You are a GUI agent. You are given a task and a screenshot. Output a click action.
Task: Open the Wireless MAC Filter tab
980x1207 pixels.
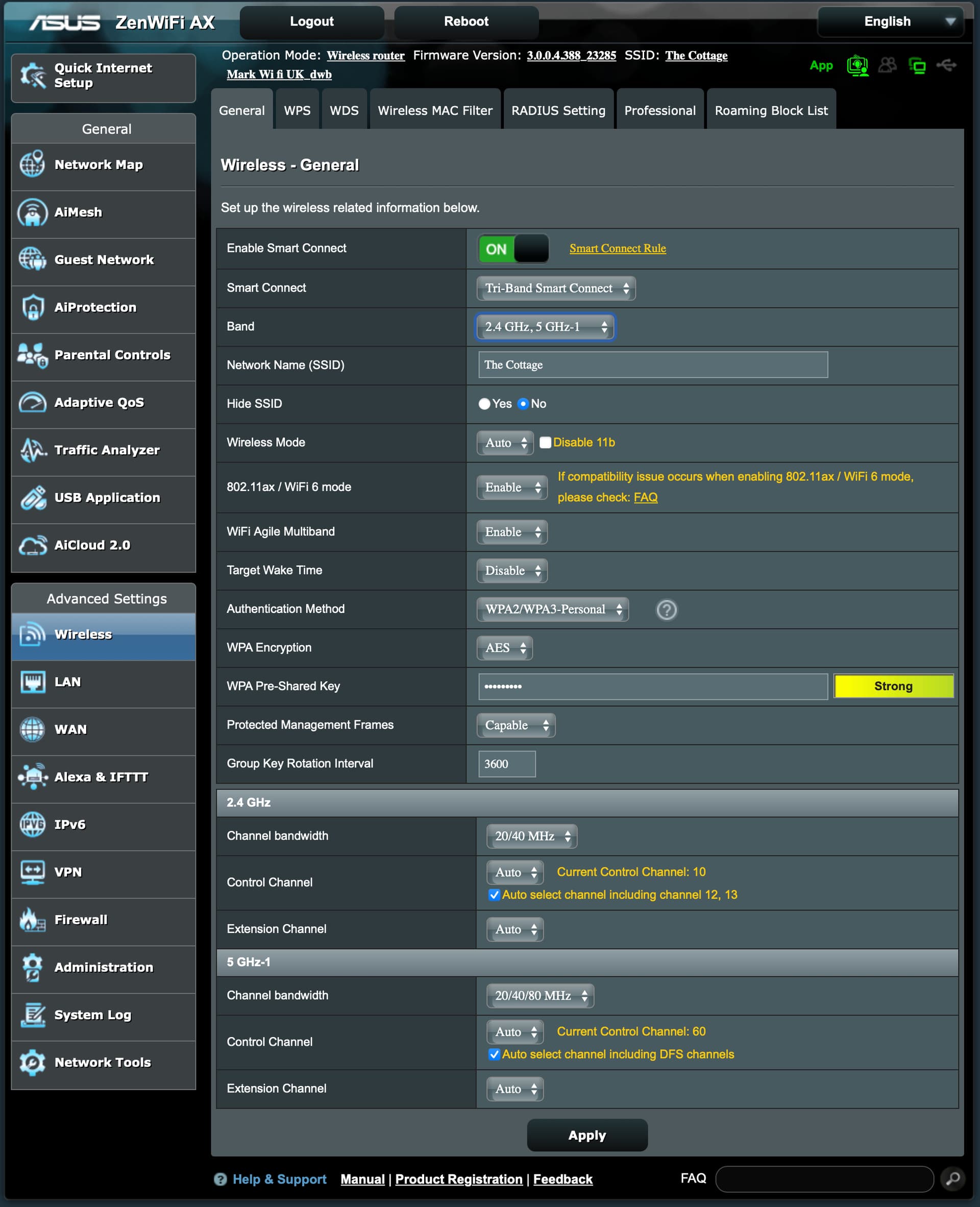[x=435, y=111]
